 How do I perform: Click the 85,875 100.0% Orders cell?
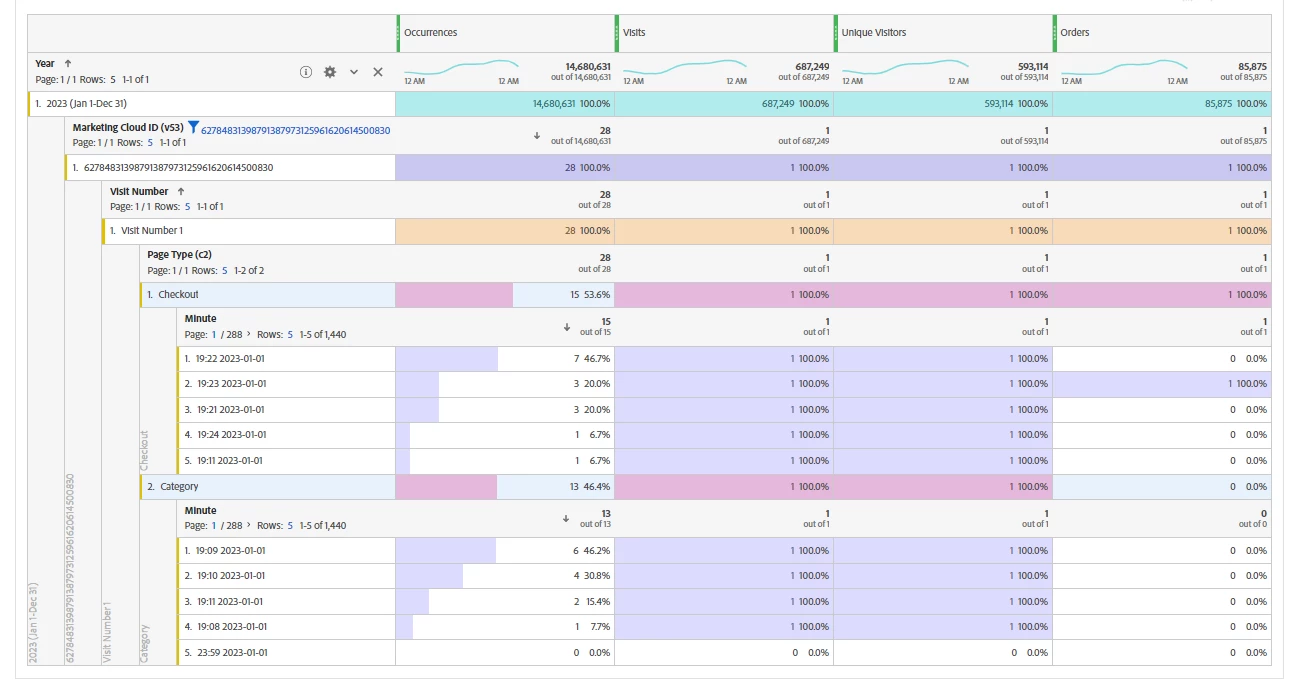point(1162,104)
